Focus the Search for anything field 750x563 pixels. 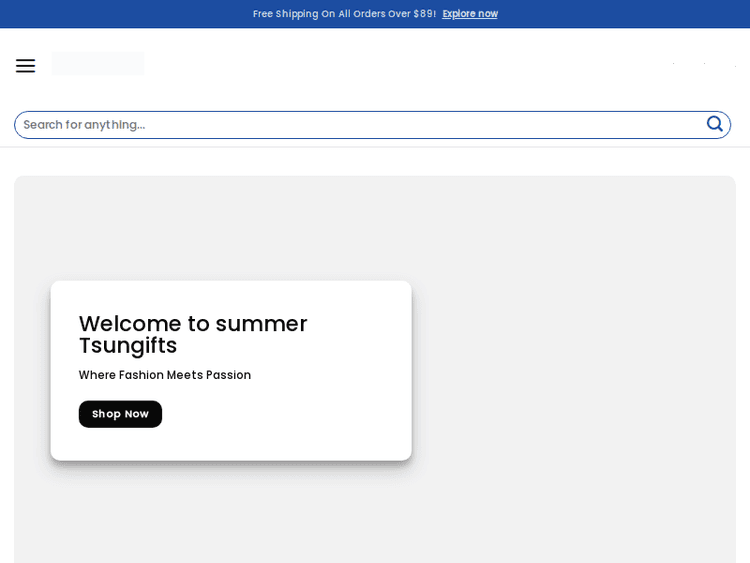click(350, 125)
